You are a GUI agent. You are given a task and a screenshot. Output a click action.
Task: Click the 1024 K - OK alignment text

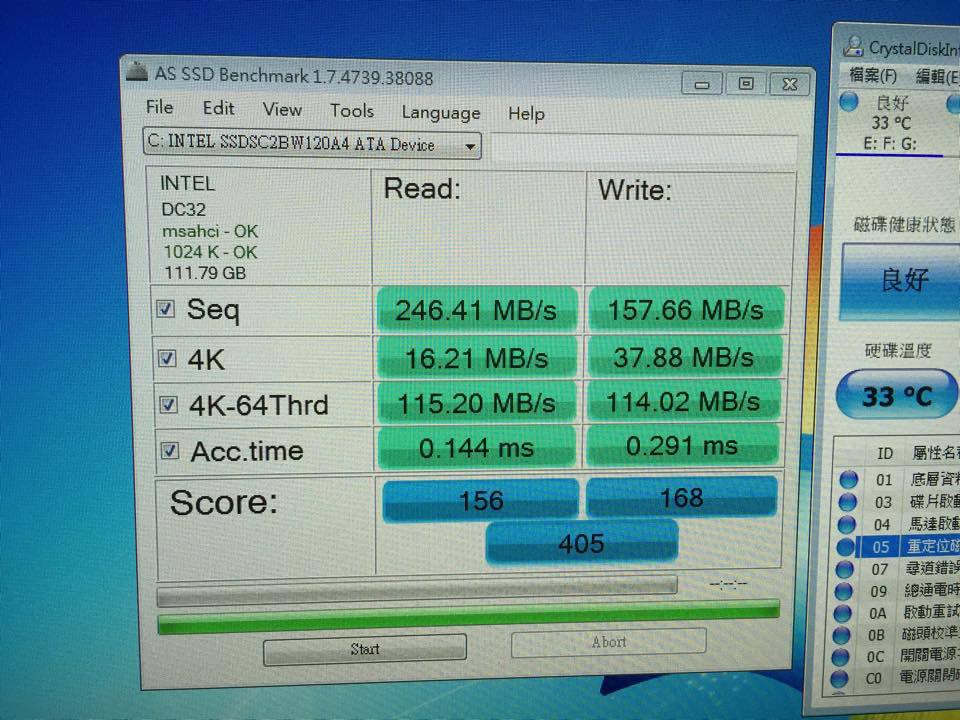(210, 252)
